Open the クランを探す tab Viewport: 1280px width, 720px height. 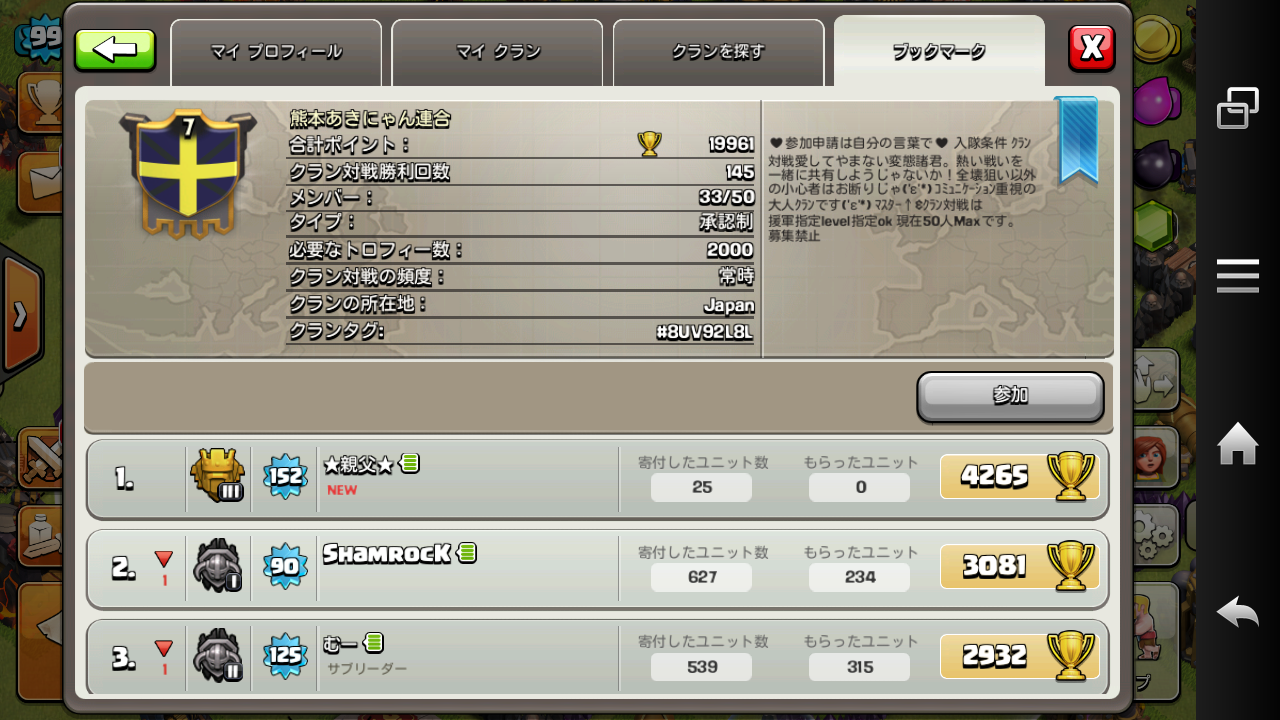click(718, 52)
